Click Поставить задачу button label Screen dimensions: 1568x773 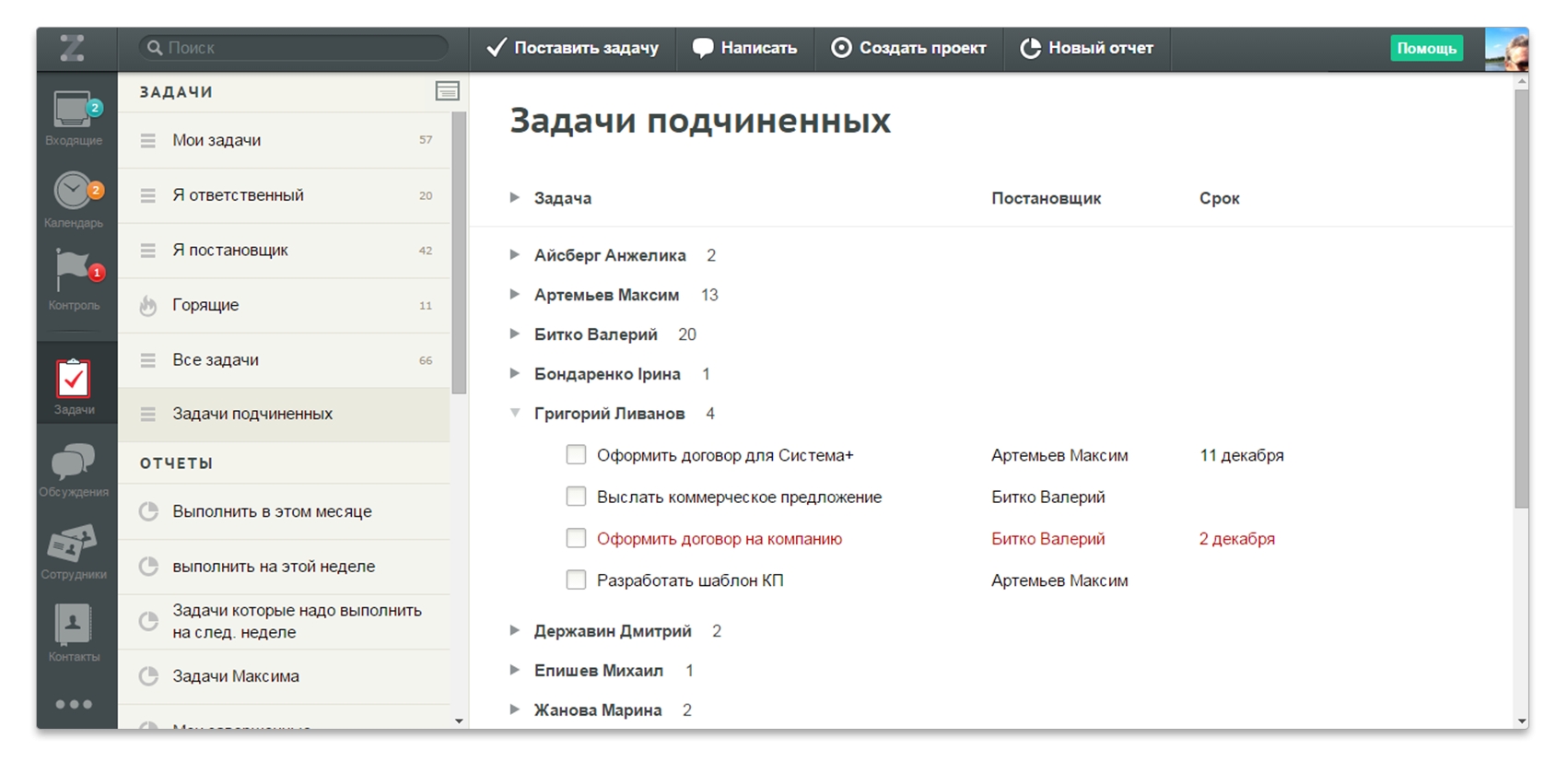coord(586,48)
